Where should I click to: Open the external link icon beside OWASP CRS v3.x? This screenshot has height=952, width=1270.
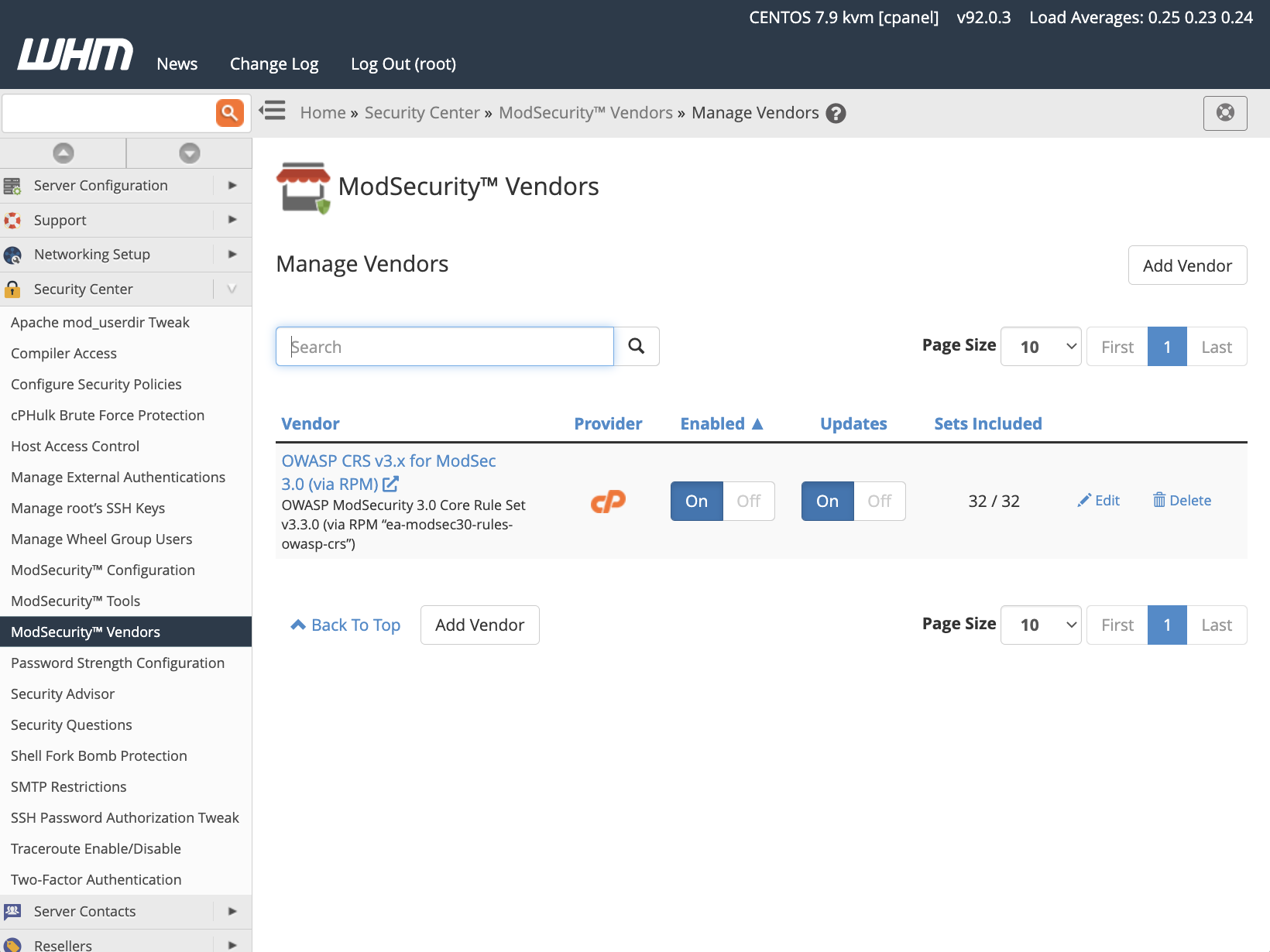tap(391, 484)
